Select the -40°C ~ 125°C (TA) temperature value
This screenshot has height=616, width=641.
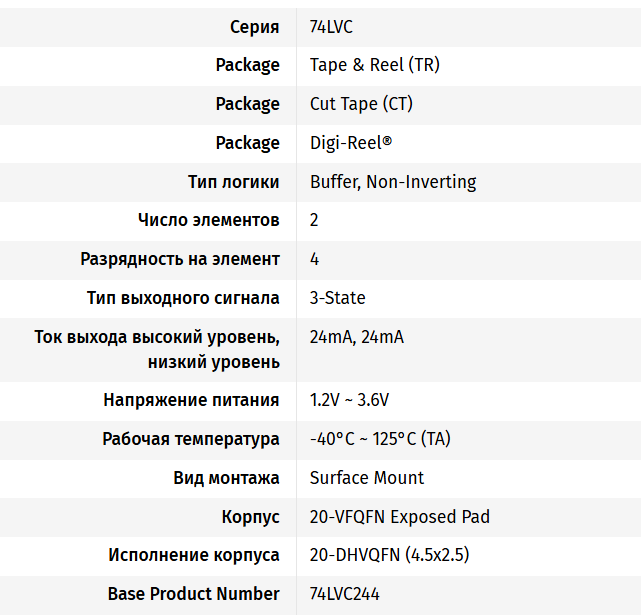click(378, 439)
